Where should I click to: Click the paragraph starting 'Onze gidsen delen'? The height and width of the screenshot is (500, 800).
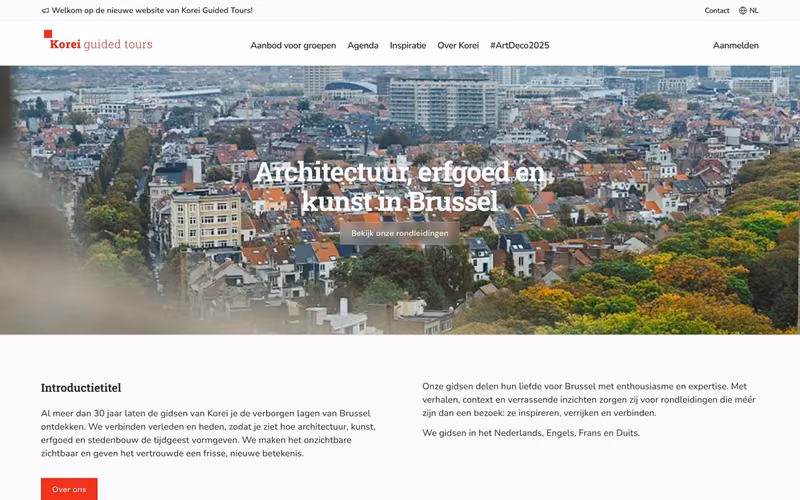point(589,399)
